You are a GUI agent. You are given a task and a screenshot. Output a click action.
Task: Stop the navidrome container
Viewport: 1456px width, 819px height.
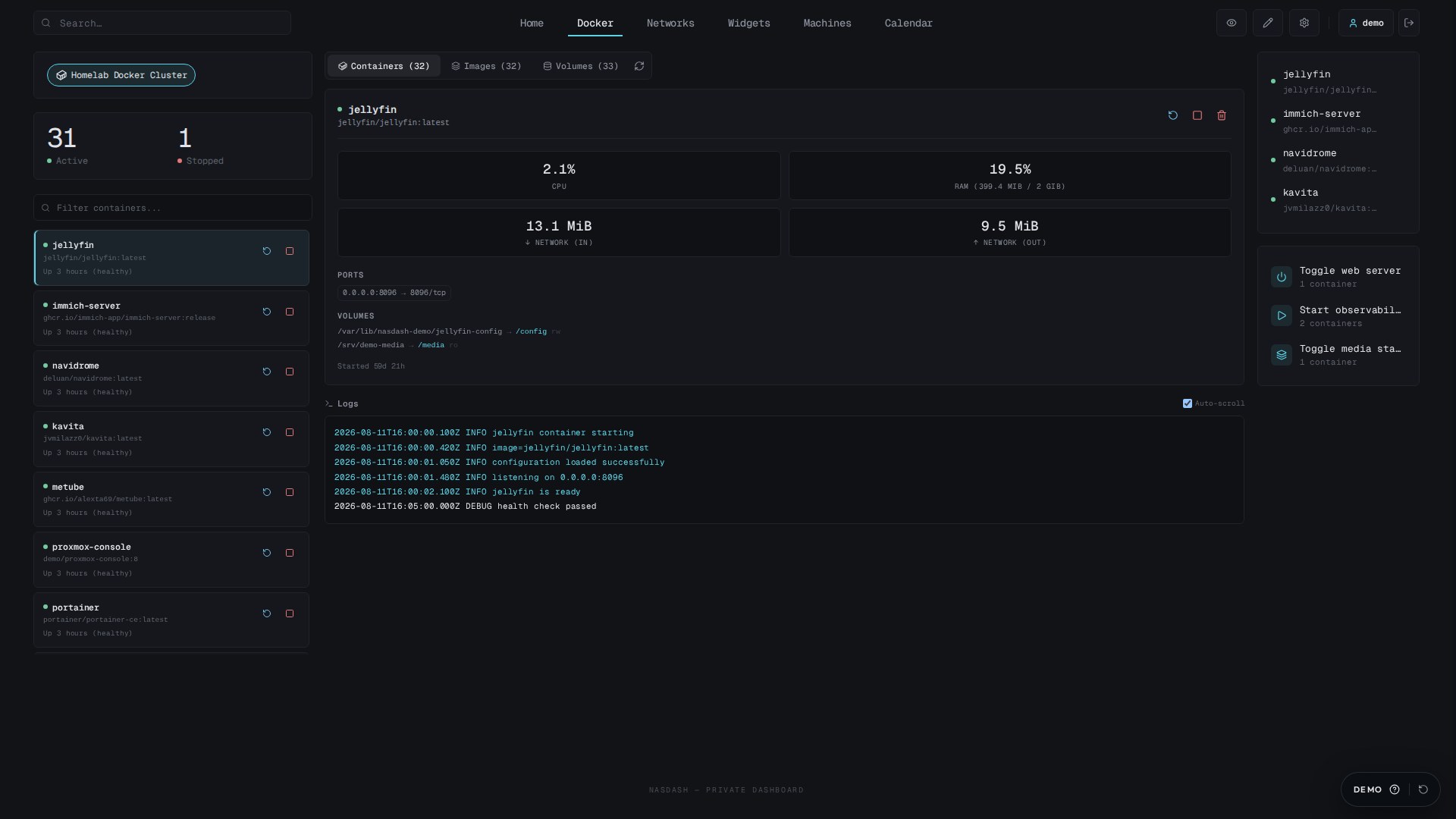pyautogui.click(x=290, y=372)
